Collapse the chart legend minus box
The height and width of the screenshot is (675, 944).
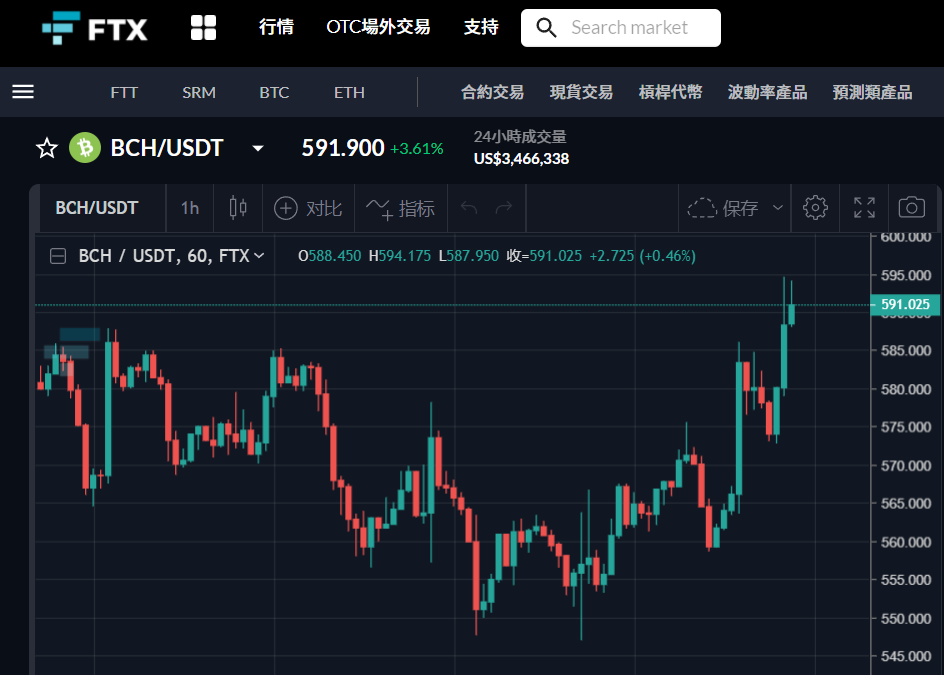58,256
